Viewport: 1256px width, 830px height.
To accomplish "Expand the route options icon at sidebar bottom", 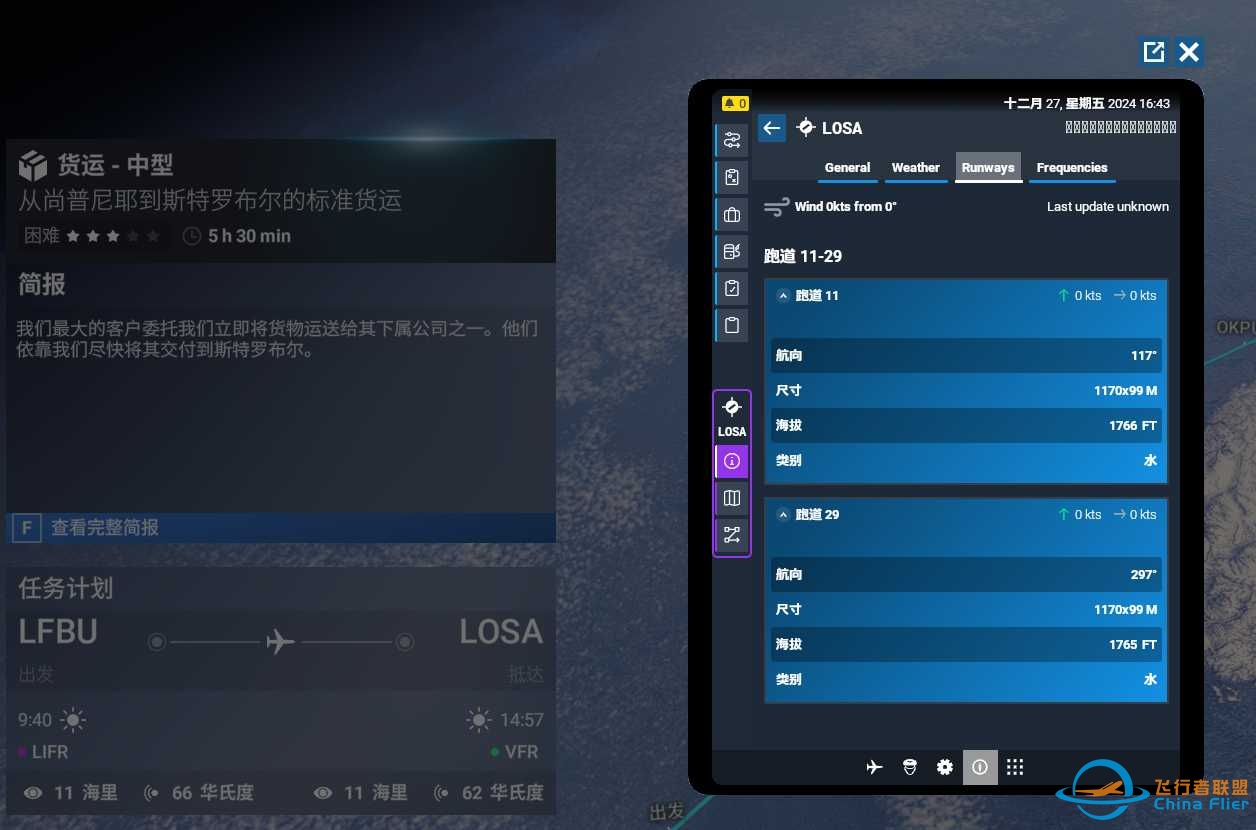I will click(x=731, y=535).
